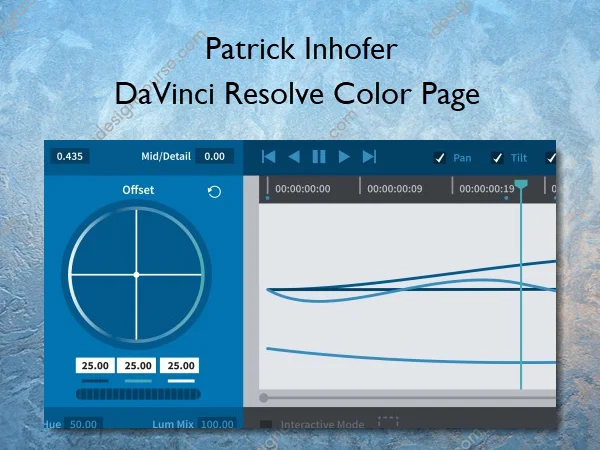Image resolution: width=600 pixels, height=450 pixels.
Task: Enable the Interactive Mode checkbox
Action: click(267, 424)
